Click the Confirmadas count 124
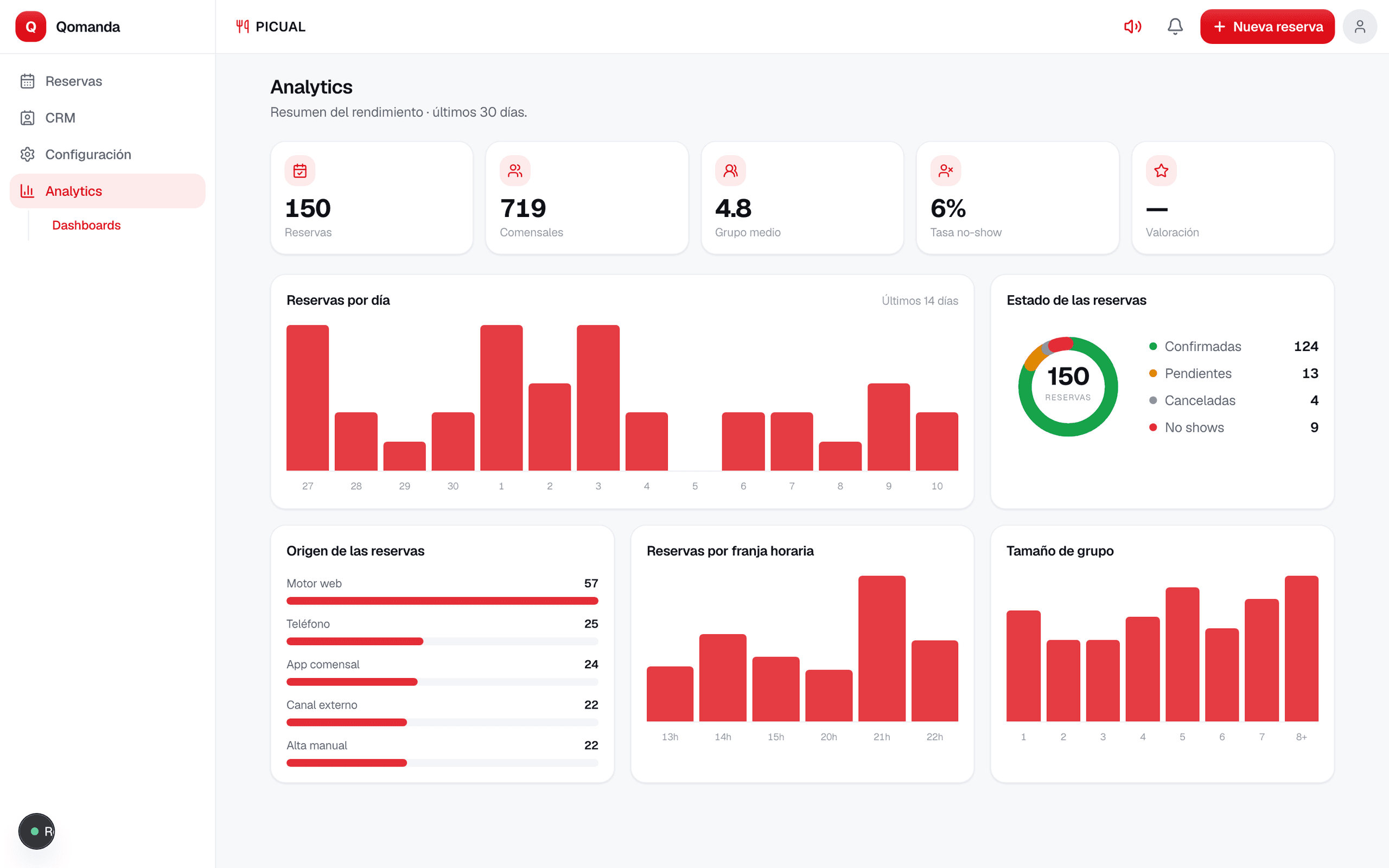1389x868 pixels. point(1306,346)
